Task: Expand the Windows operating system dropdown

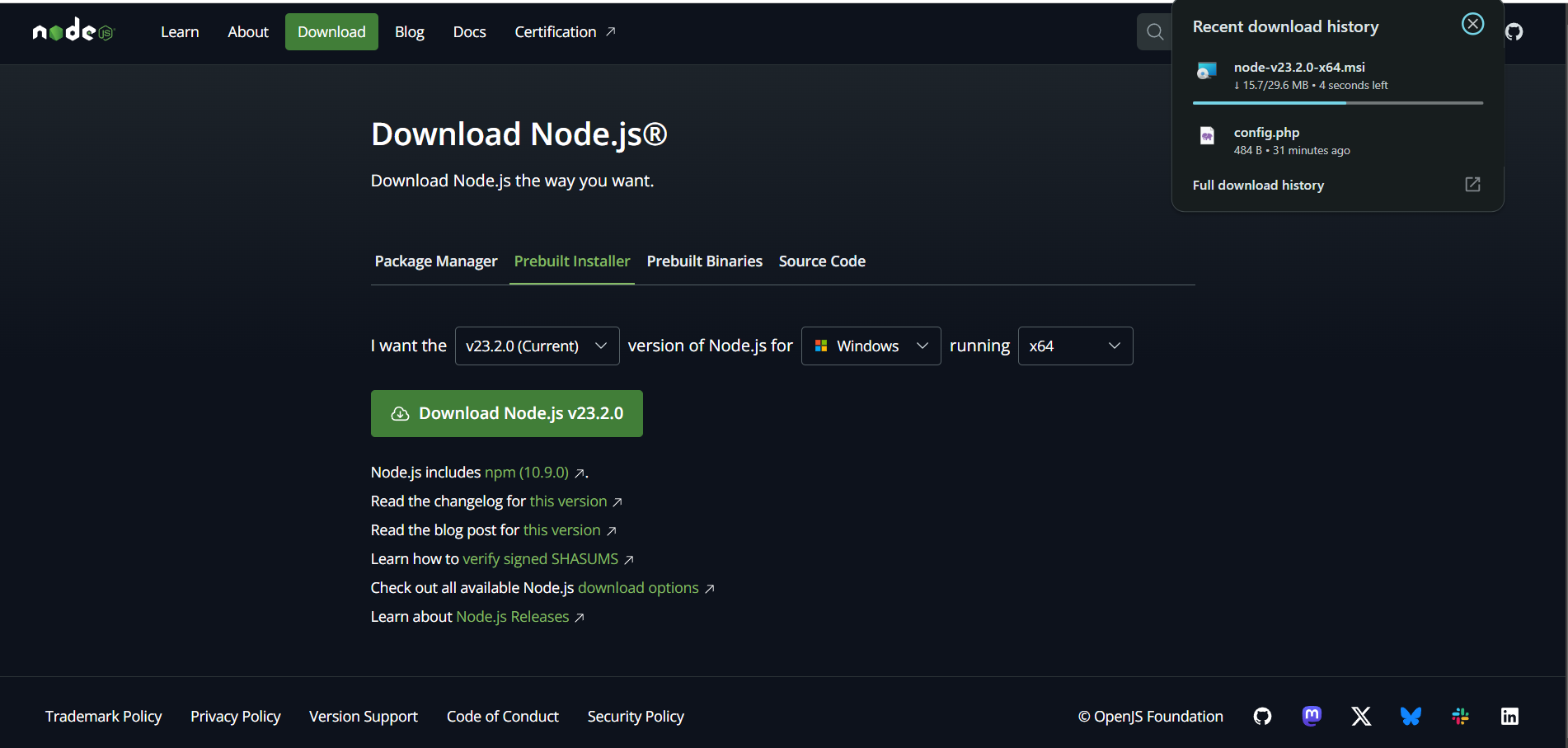Action: [871, 346]
